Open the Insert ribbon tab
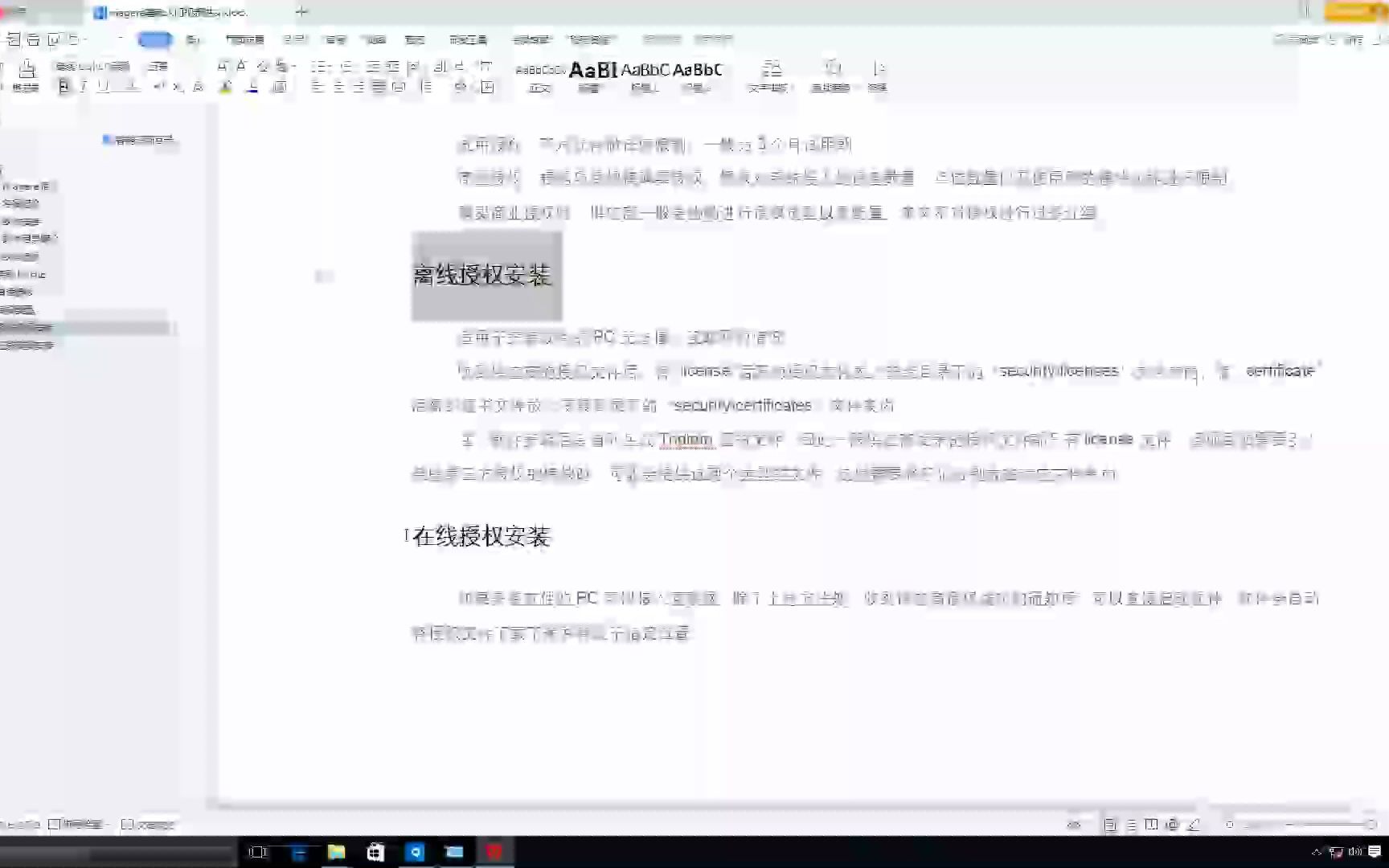The image size is (1389, 868). 193,39
